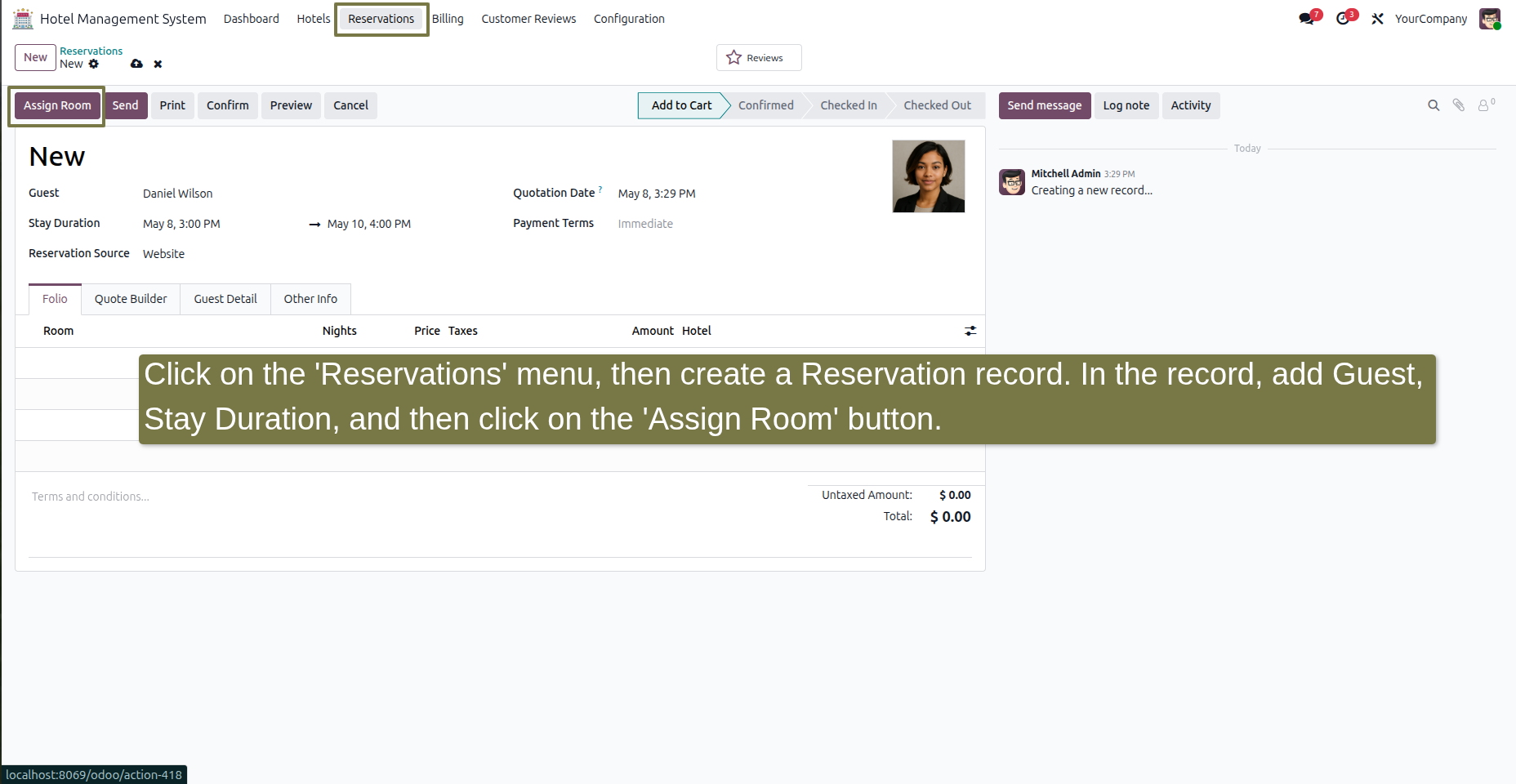Open Payment Terms field Immediate
The image size is (1516, 784).
click(x=645, y=224)
